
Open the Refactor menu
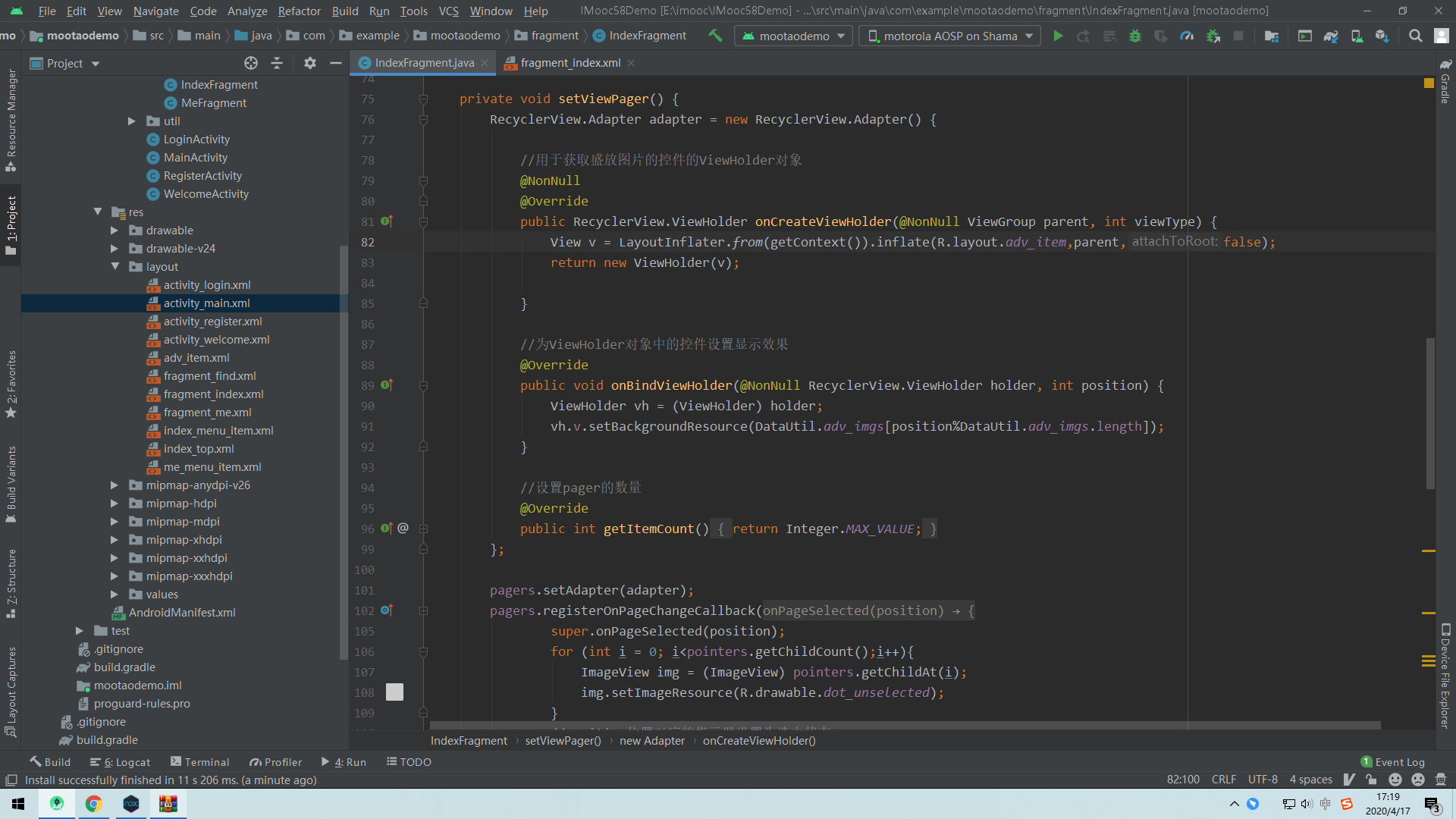[x=299, y=11]
